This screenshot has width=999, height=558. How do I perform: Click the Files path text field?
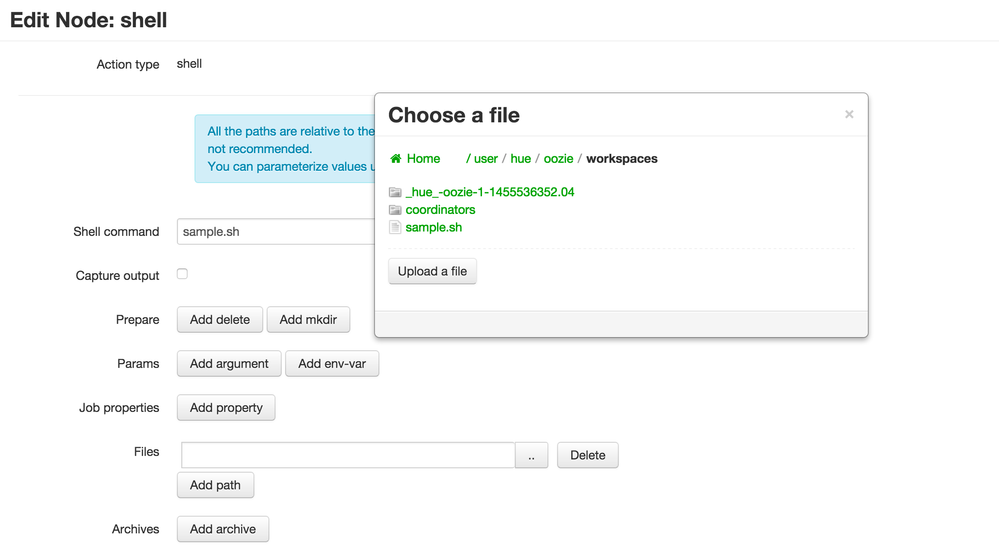348,455
